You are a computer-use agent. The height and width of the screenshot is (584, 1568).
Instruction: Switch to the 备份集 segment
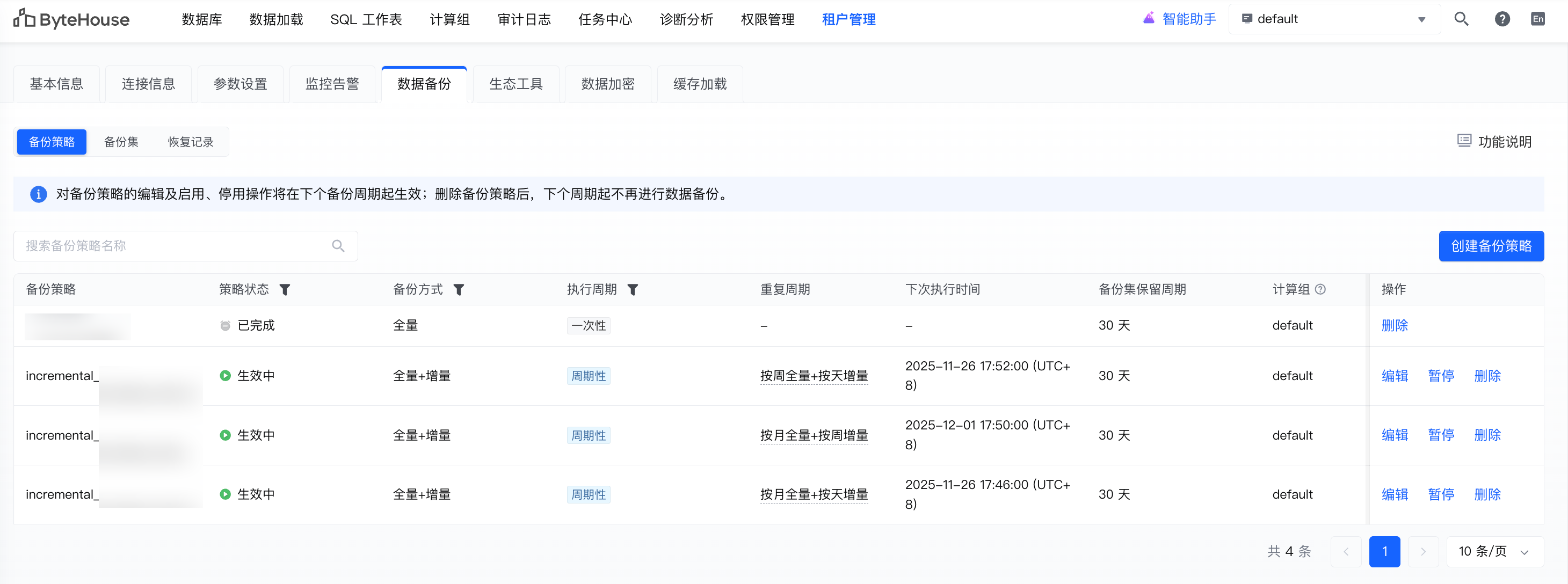pyautogui.click(x=121, y=142)
